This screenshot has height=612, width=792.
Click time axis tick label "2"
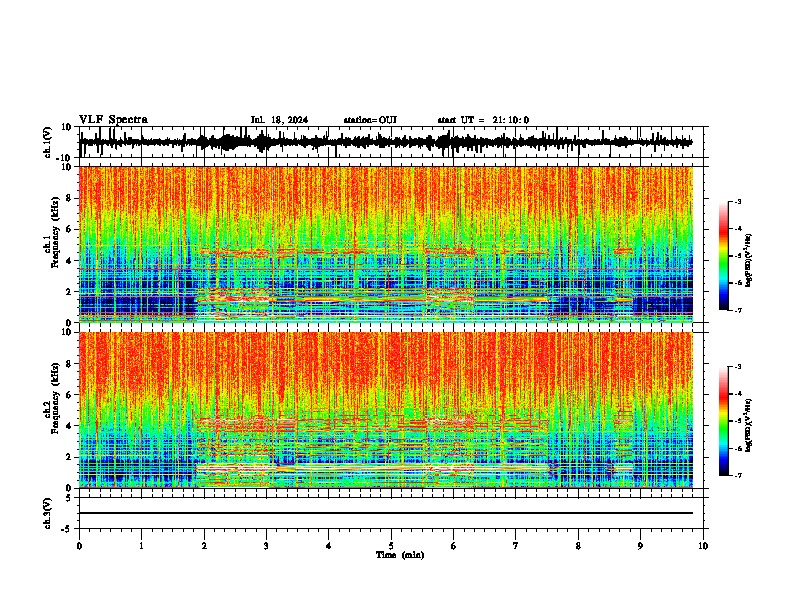[204, 546]
